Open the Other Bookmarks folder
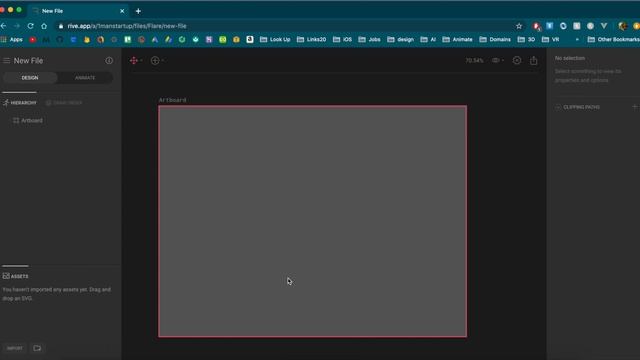Viewport: 640px width, 360px height. [613, 39]
